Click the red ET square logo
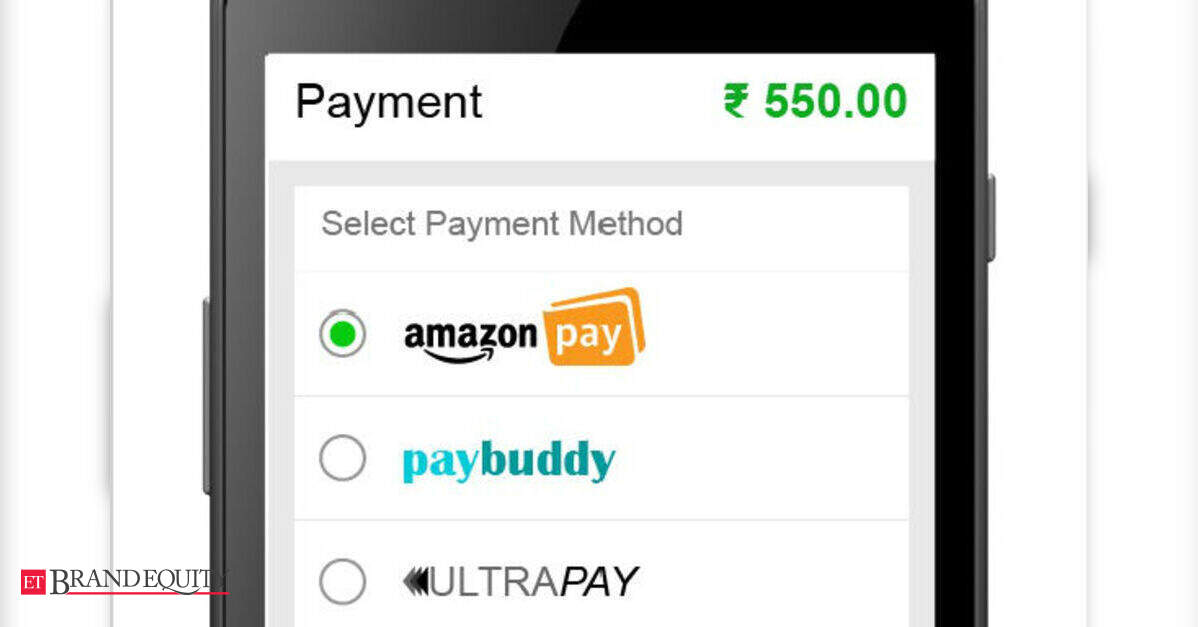Viewport: 1198px width, 627px height. 33,582
